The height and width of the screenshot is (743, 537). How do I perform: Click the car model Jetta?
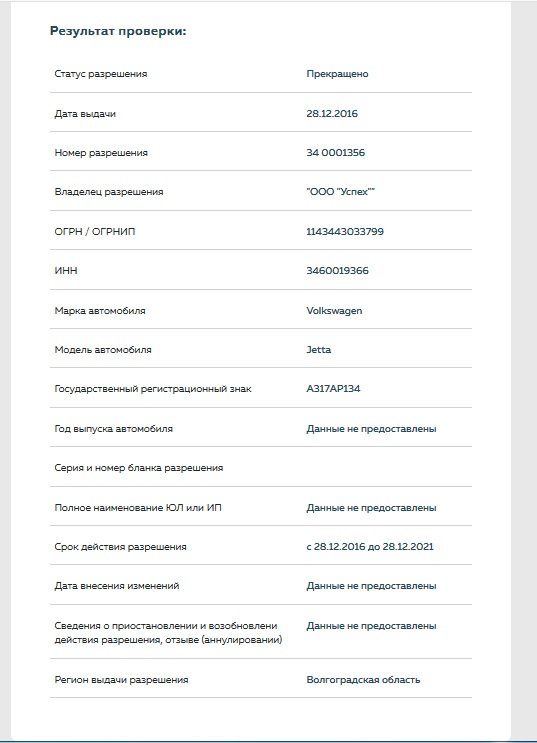pos(319,350)
